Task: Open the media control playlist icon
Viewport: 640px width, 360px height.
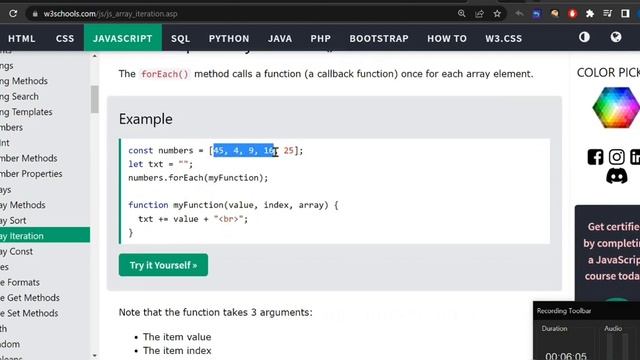Action: (607, 13)
